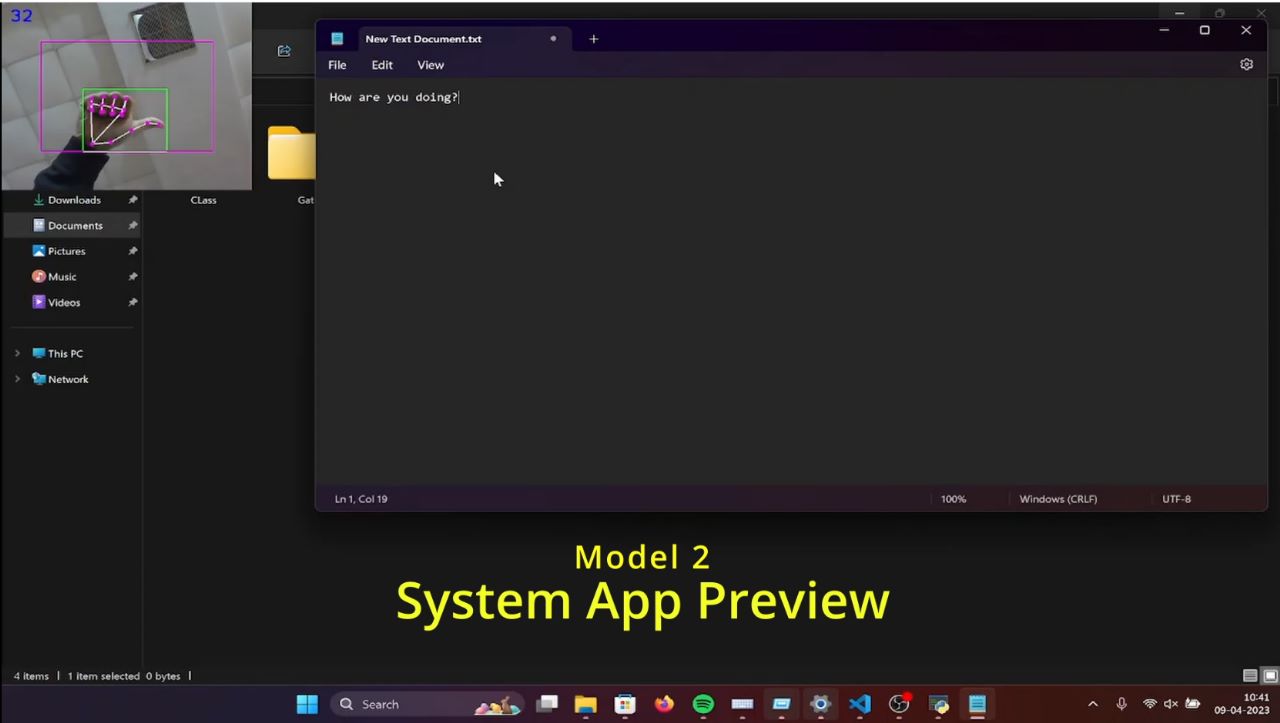The width and height of the screenshot is (1280, 723).
Task: Select Documents in File Explorer sidebar
Action: (x=73, y=226)
